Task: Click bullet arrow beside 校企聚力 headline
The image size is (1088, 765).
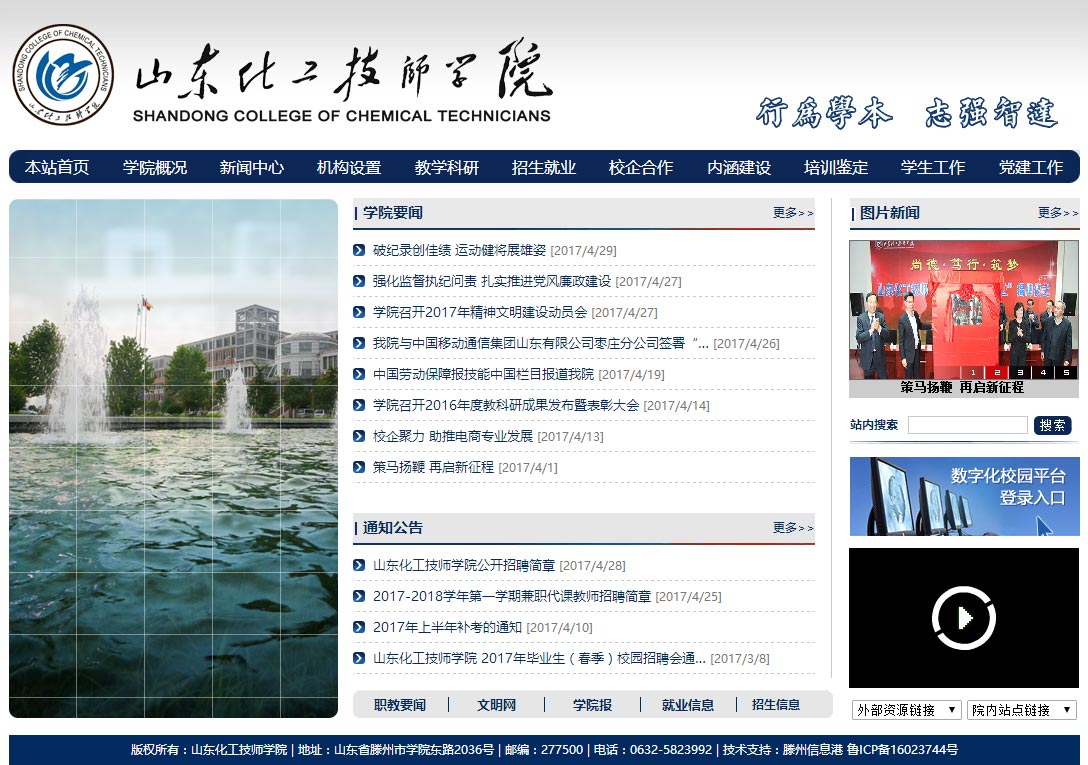Action: pos(359,436)
